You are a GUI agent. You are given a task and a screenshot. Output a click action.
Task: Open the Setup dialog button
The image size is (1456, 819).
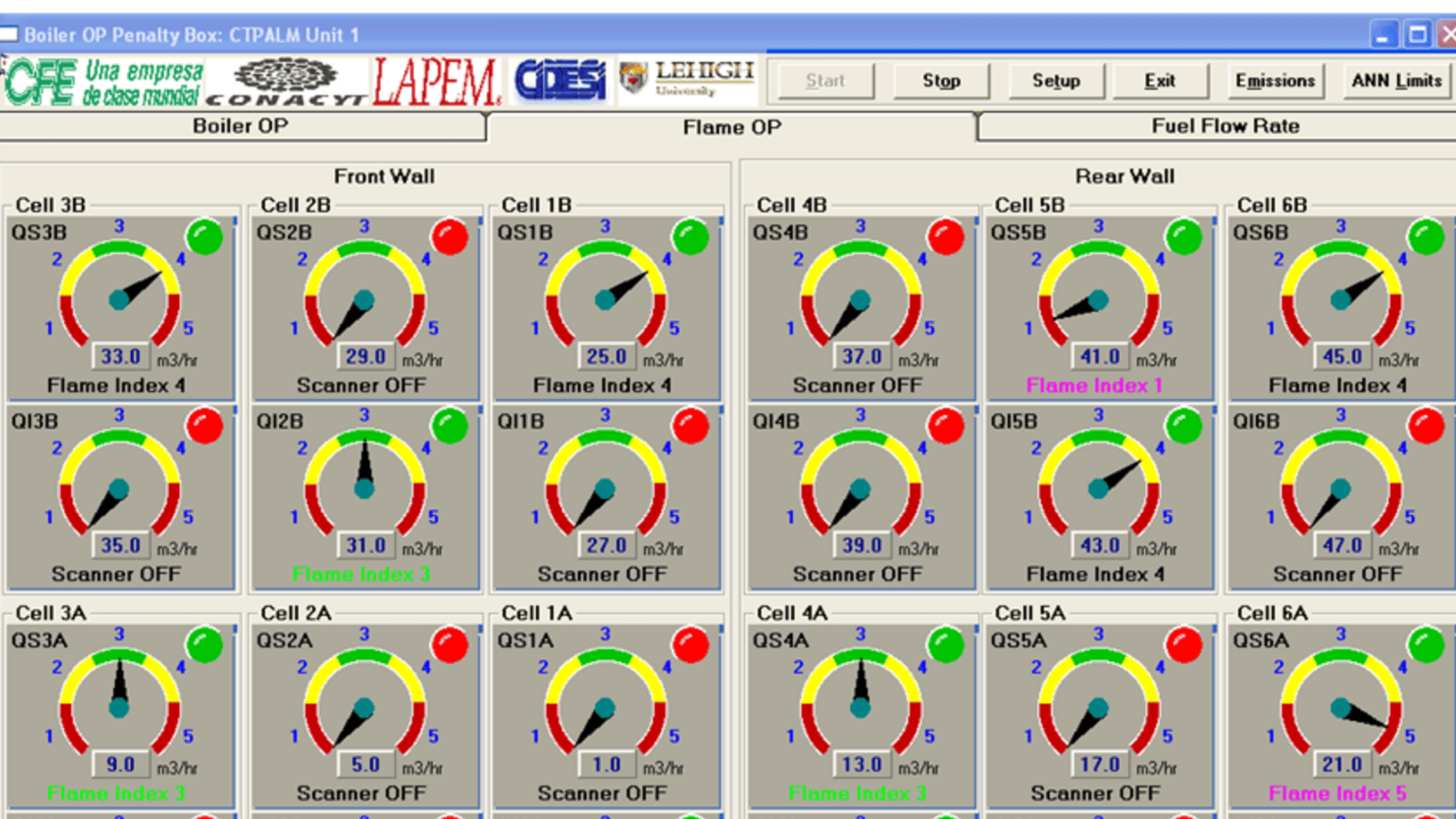pyautogui.click(x=1056, y=81)
